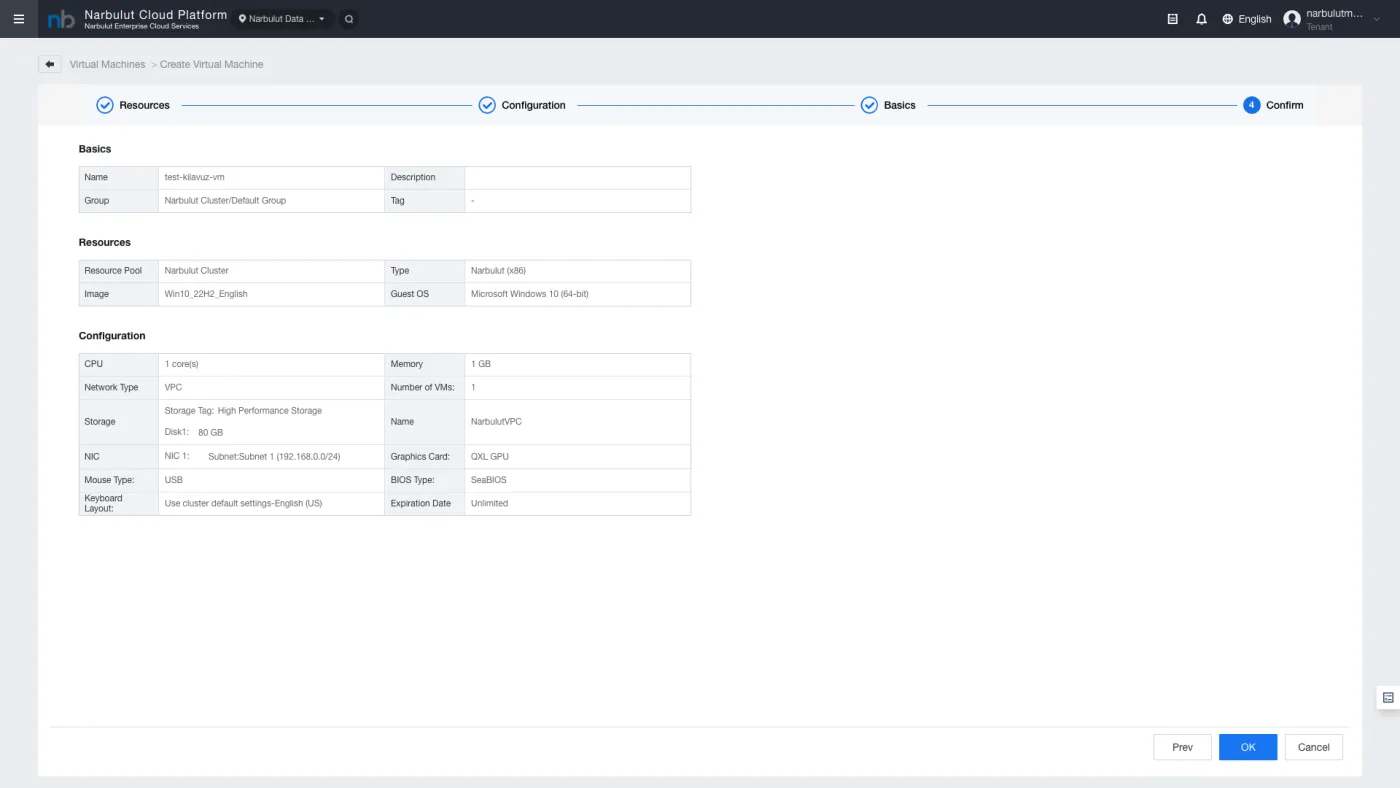Open the notifications bell
Image resolution: width=1400 pixels, height=788 pixels.
1201,19
